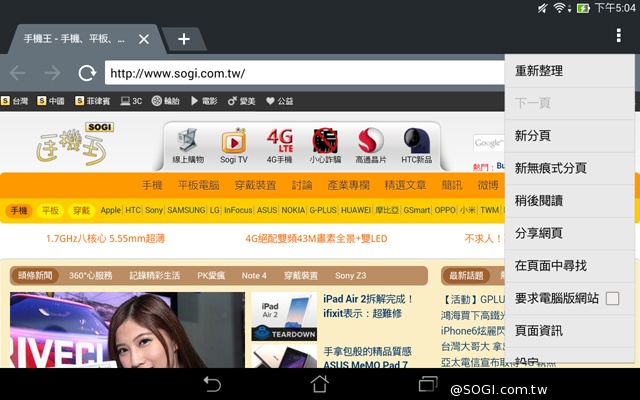640x400 pixels.
Task: Check the battery status icon
Action: pyautogui.click(x=583, y=8)
